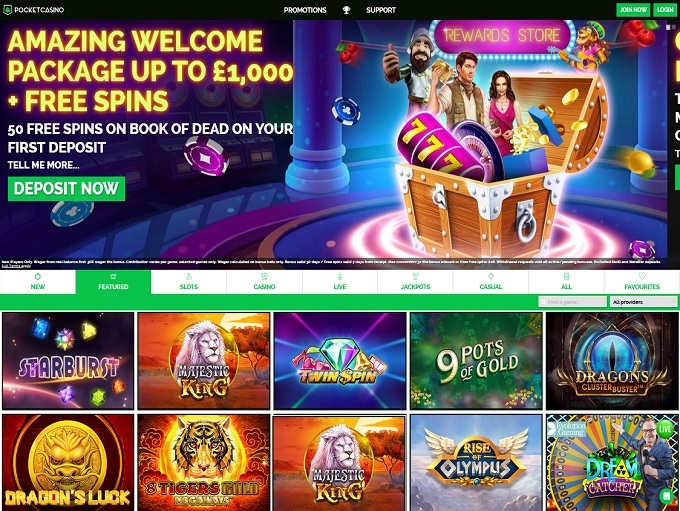
Task: Launch the Rise of Olympus game
Action: click(476, 462)
